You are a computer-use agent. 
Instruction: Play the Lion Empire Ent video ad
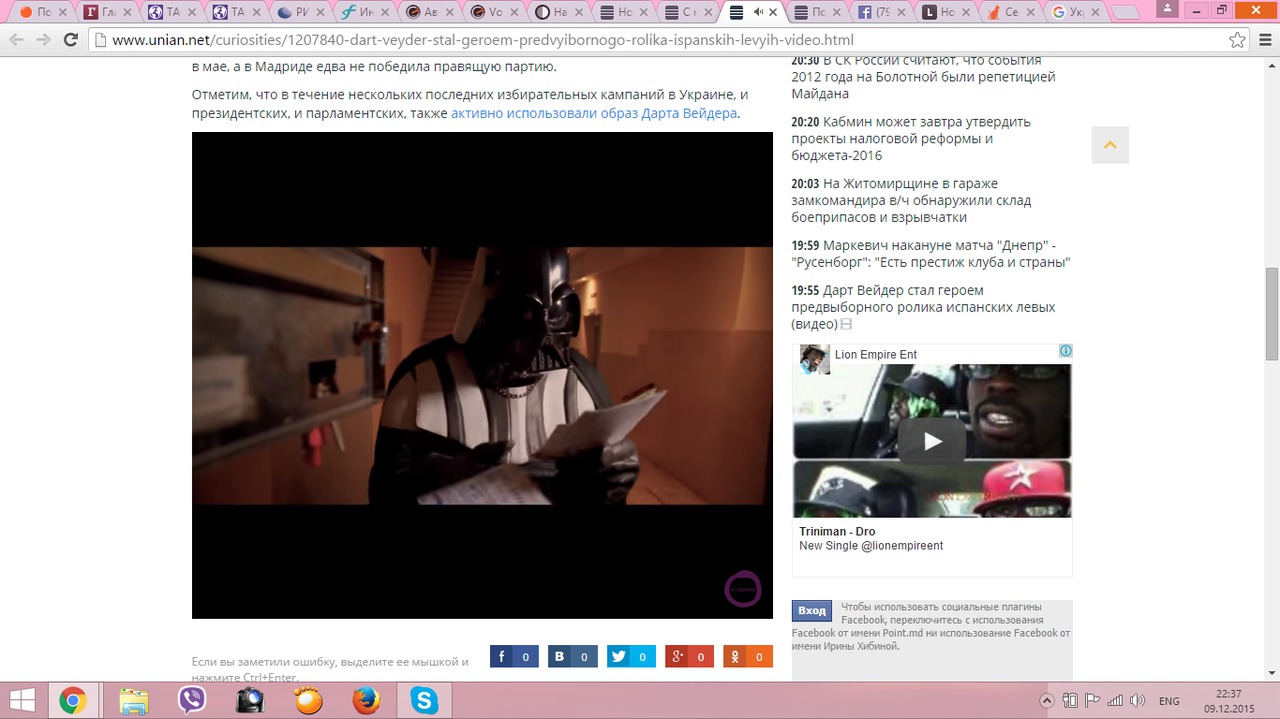coord(932,441)
